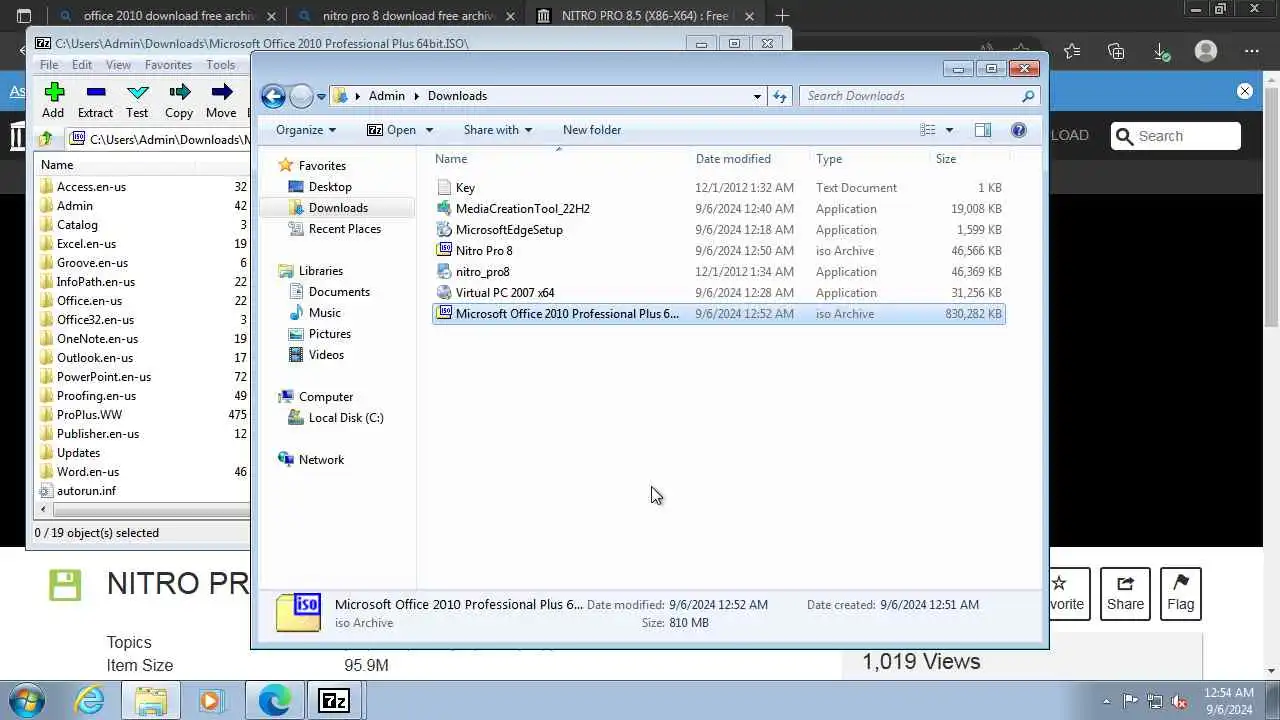Click the Microsoft Edge taskbar icon

coord(274,700)
